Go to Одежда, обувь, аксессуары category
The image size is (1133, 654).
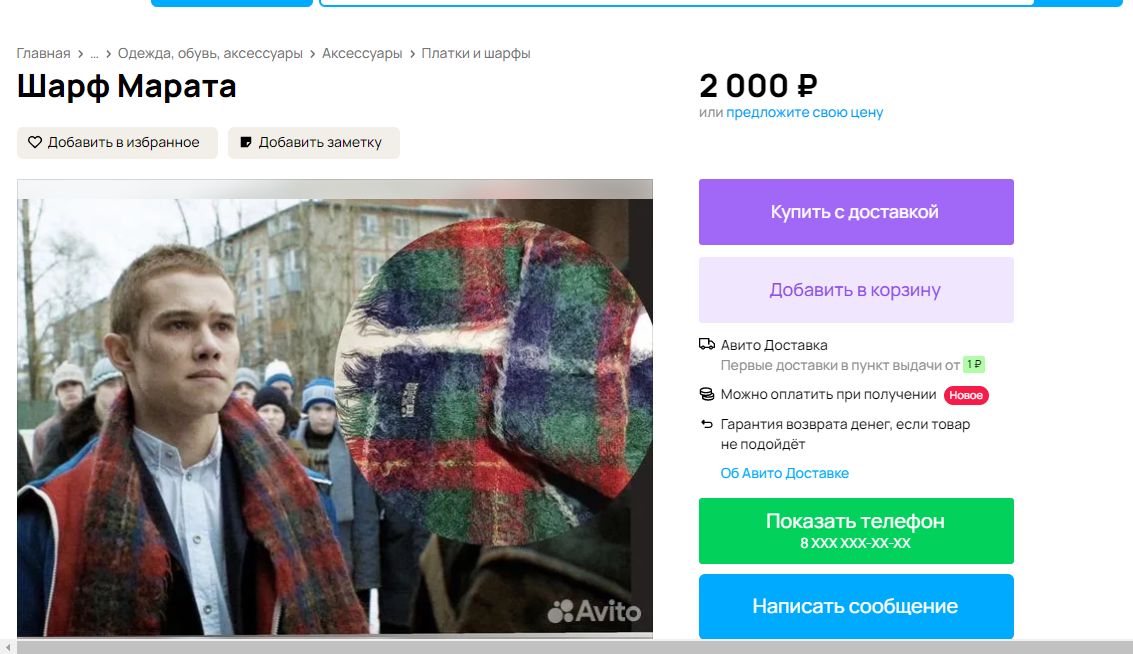210,53
